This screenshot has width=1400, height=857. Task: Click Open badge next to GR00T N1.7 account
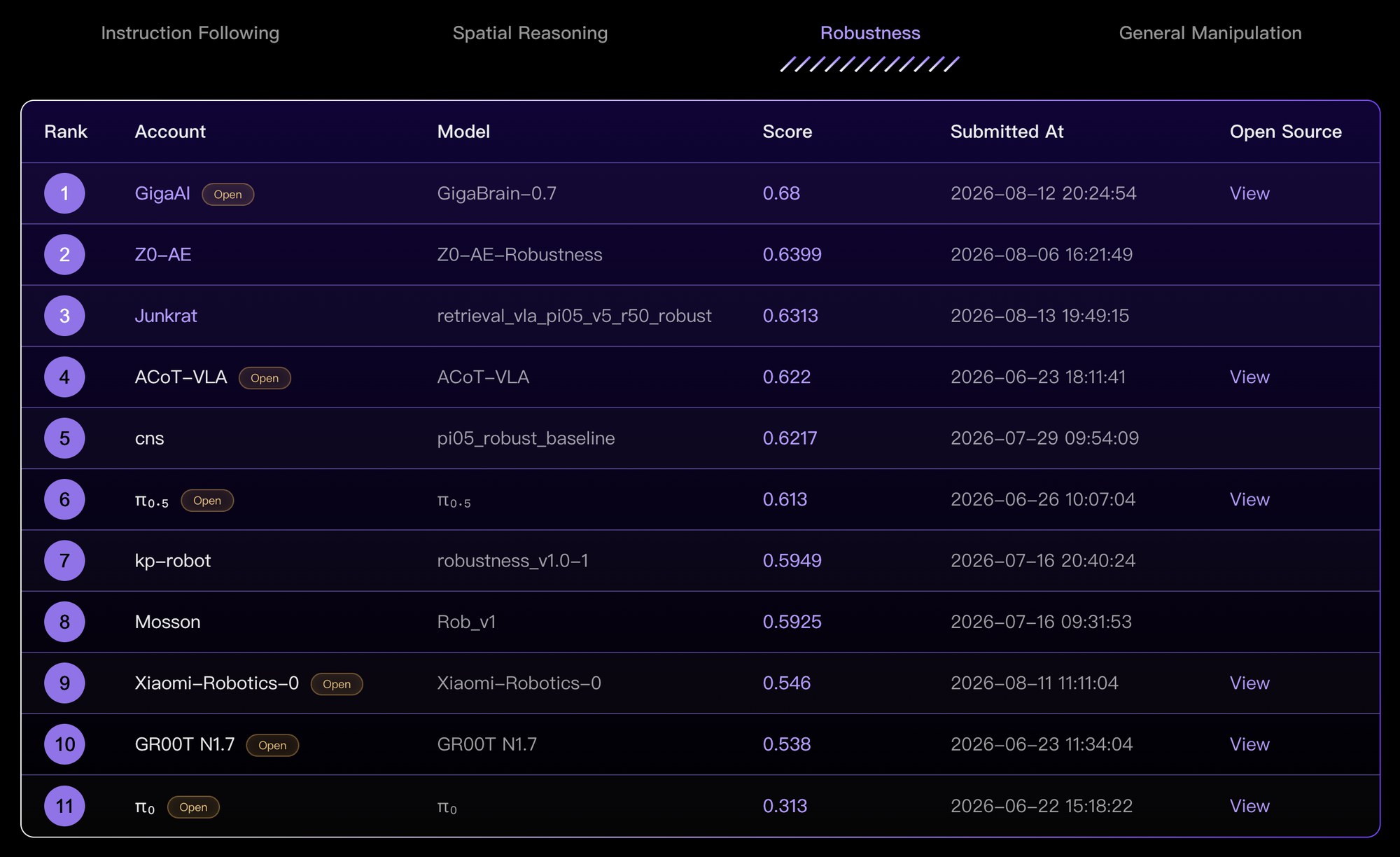pos(272,745)
